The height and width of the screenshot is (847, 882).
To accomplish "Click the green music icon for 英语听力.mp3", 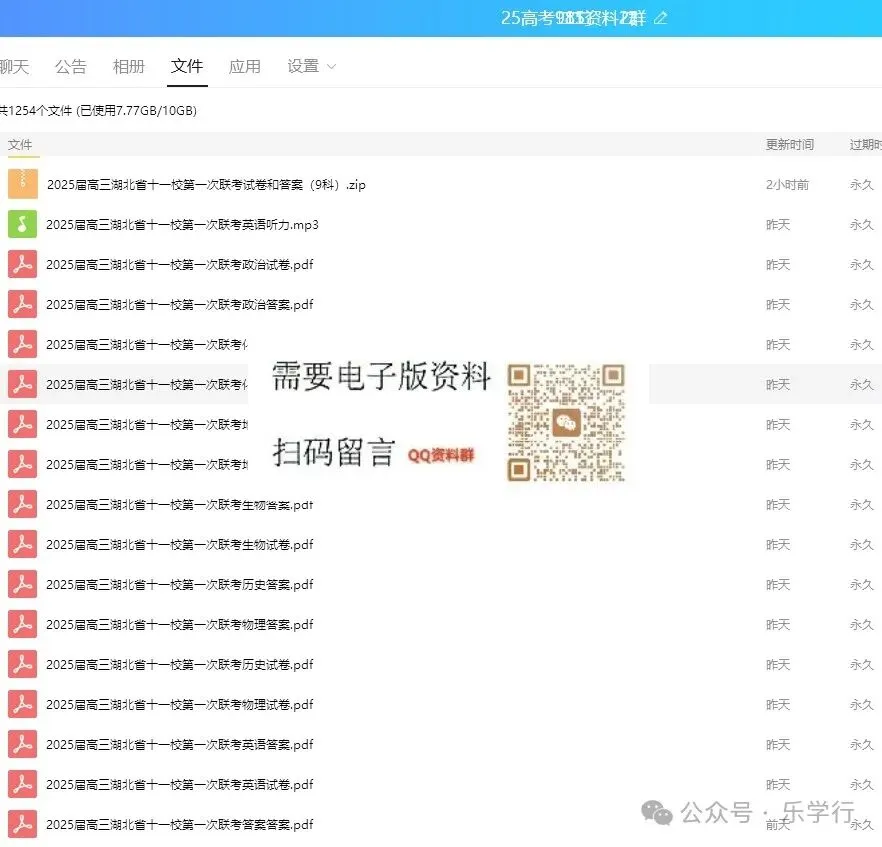I will (x=22, y=224).
